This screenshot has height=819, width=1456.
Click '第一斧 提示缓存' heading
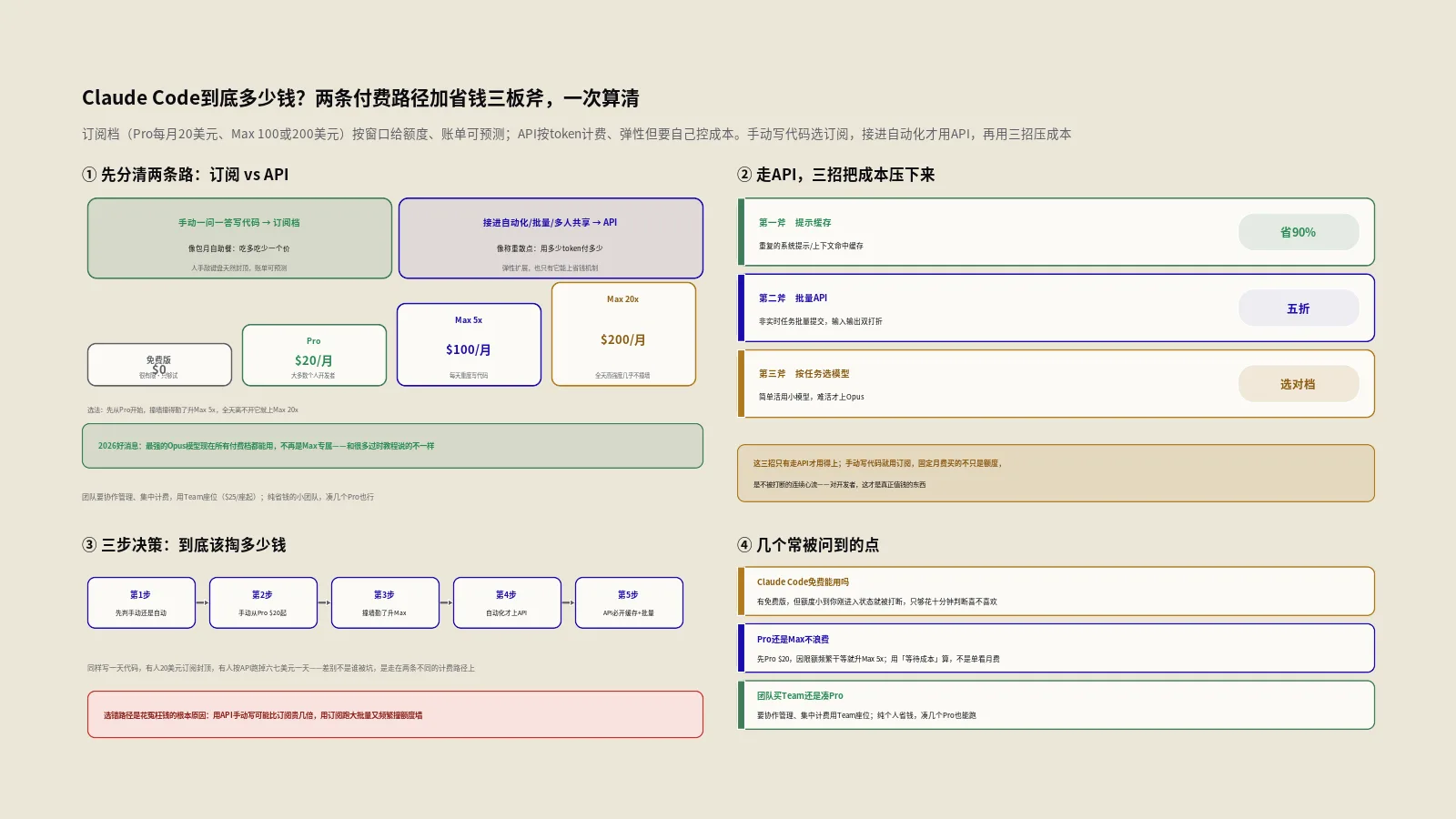tap(794, 223)
